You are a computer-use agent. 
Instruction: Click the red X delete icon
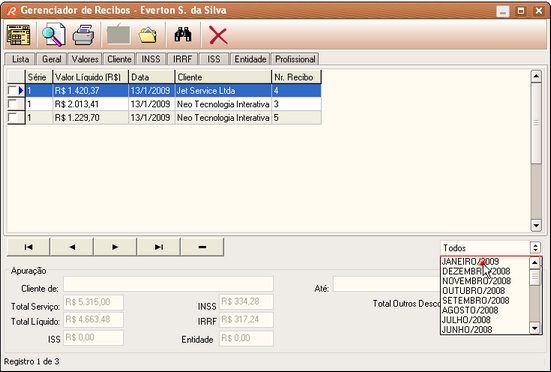218,35
